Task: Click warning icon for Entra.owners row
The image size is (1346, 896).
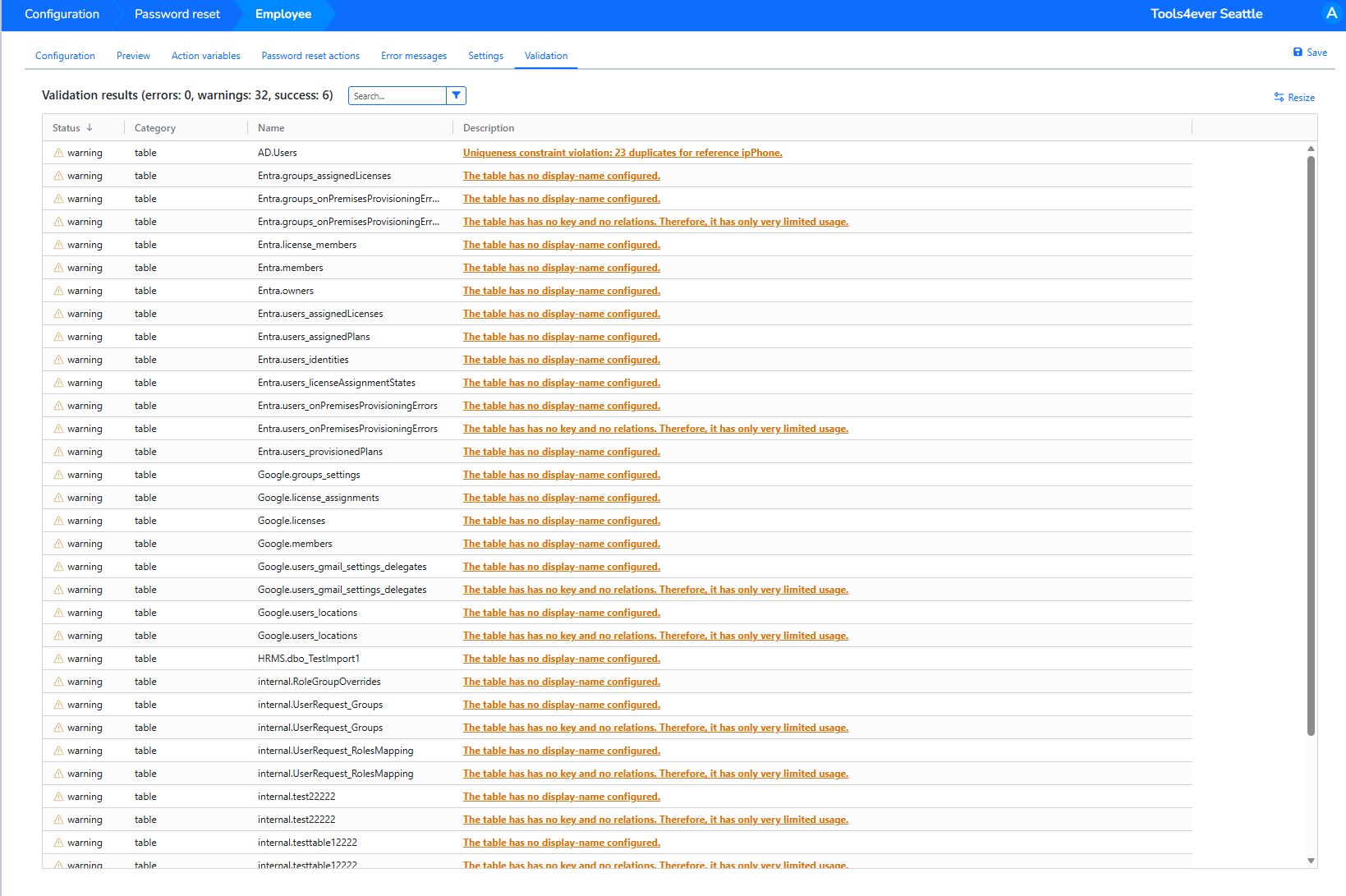Action: coord(58,291)
